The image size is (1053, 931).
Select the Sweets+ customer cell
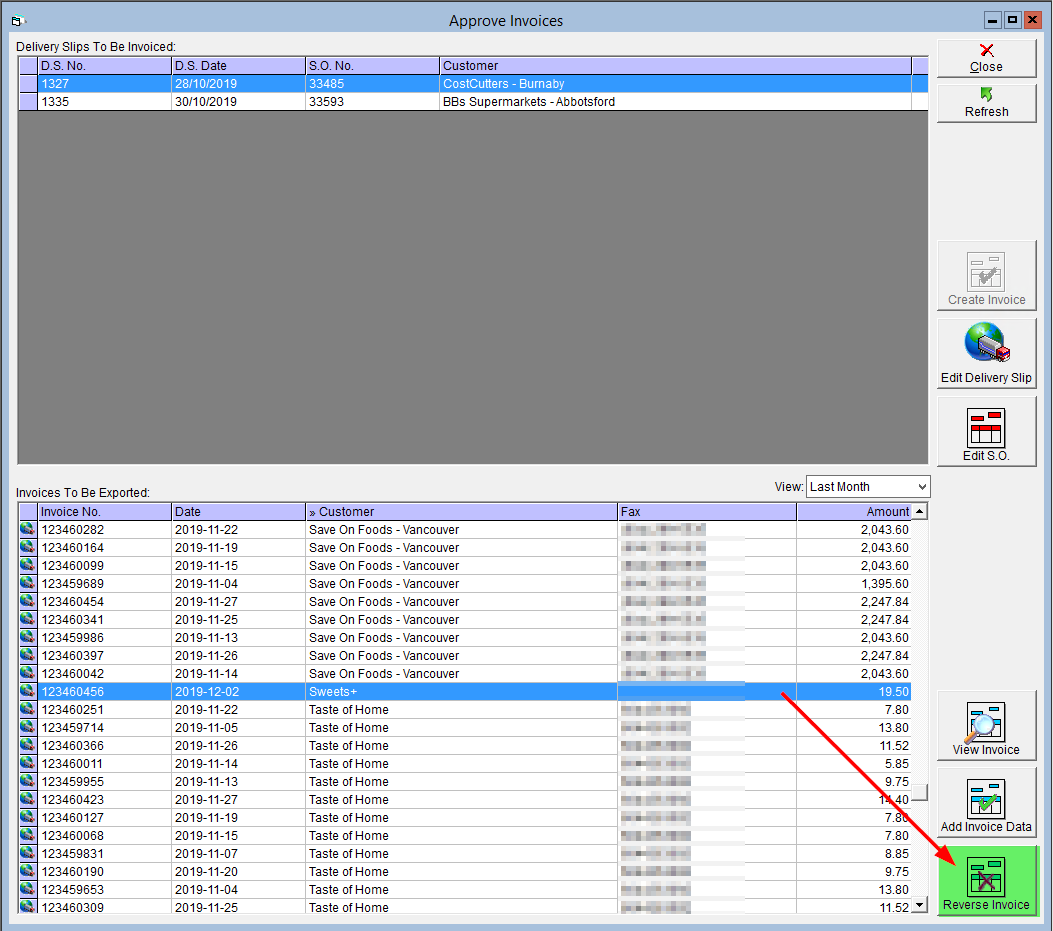(461, 691)
